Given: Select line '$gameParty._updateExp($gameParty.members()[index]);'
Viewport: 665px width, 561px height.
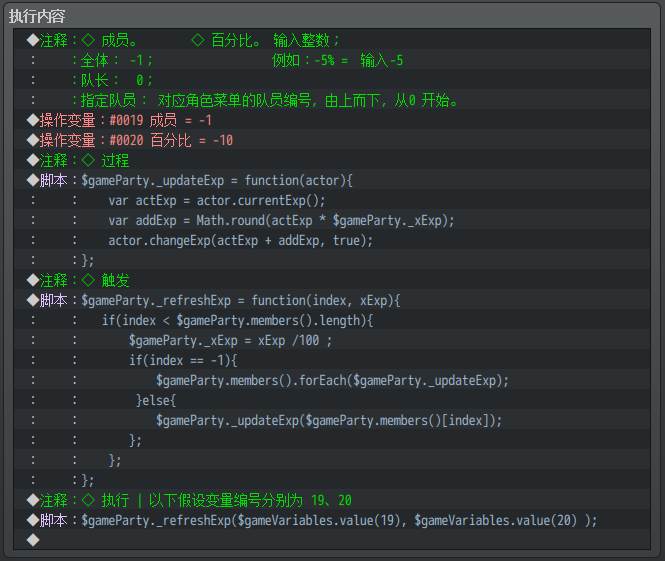Looking at the screenshot, I should click(x=332, y=420).
